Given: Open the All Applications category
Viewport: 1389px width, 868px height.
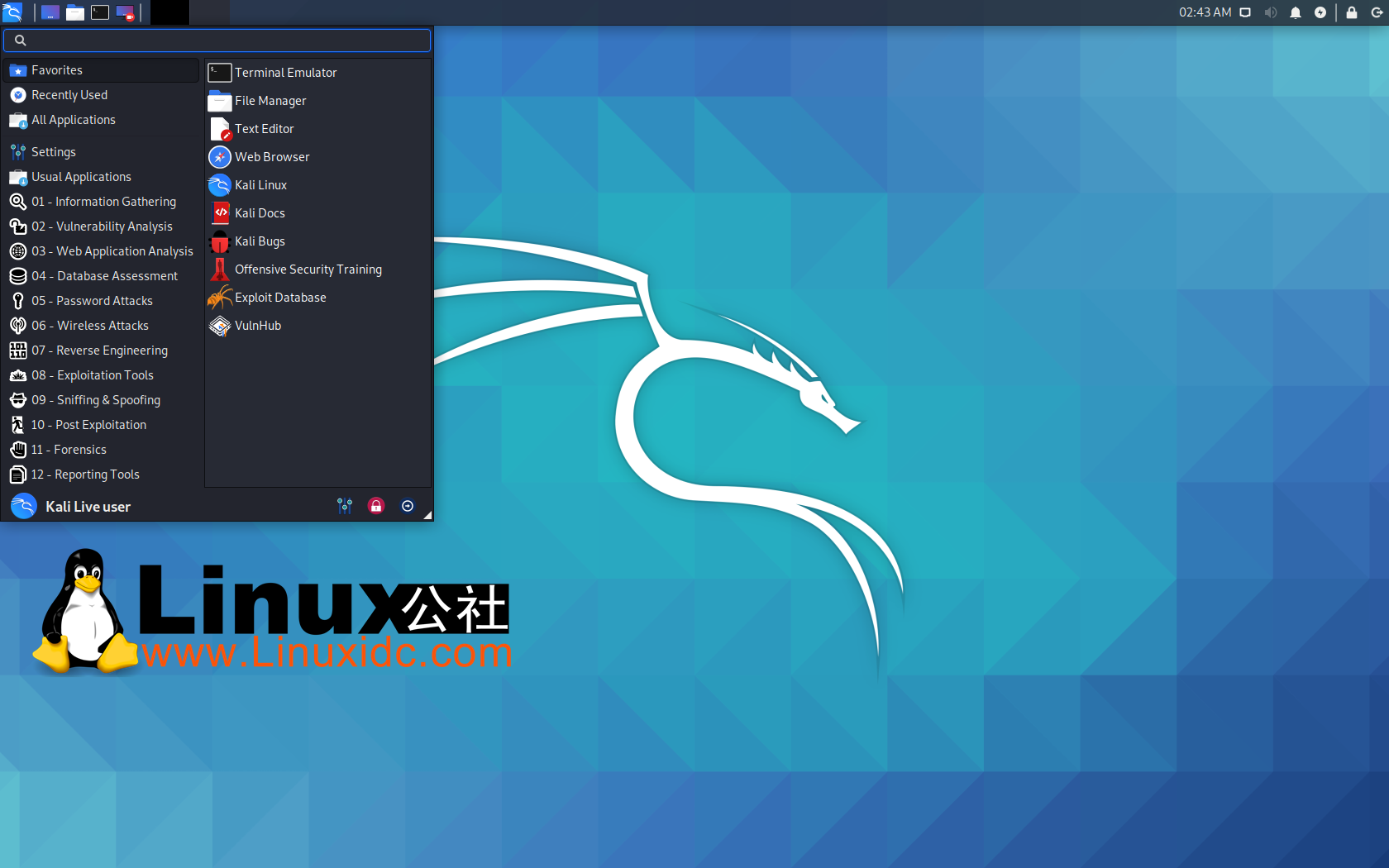Looking at the screenshot, I should [102, 120].
